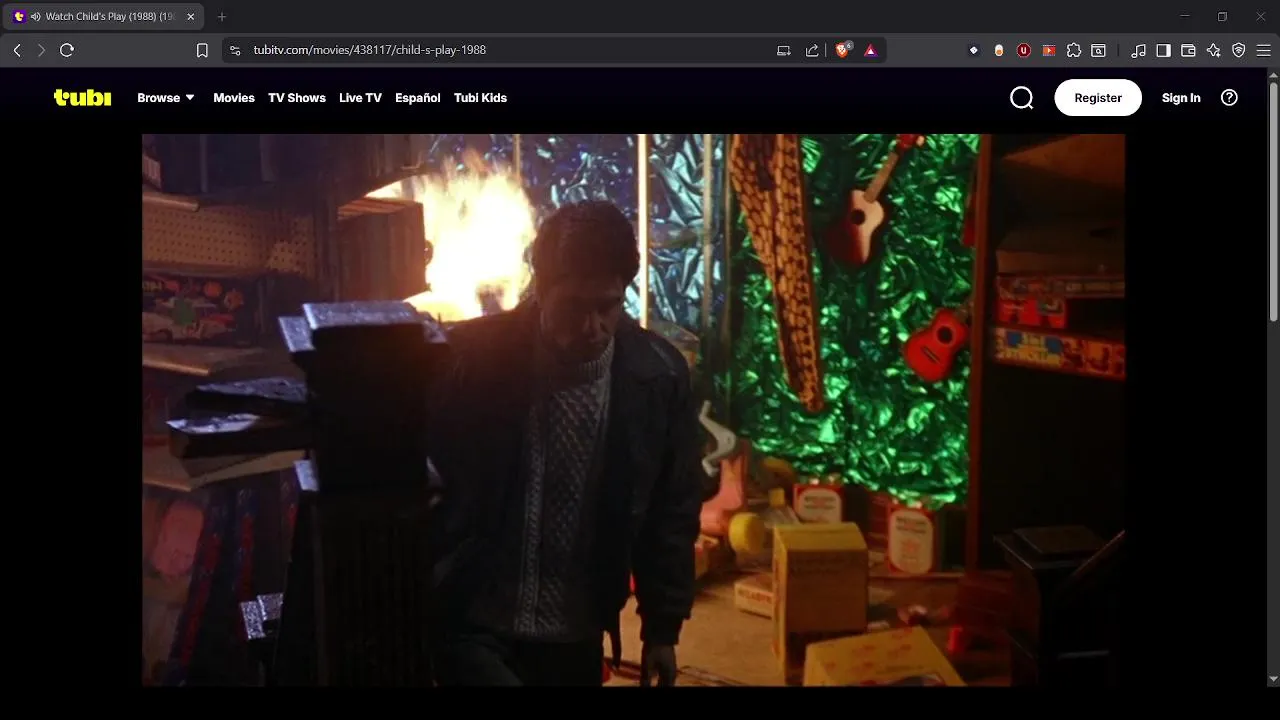This screenshot has height=720, width=1280.
Task: Go to Live TV
Action: 360,98
